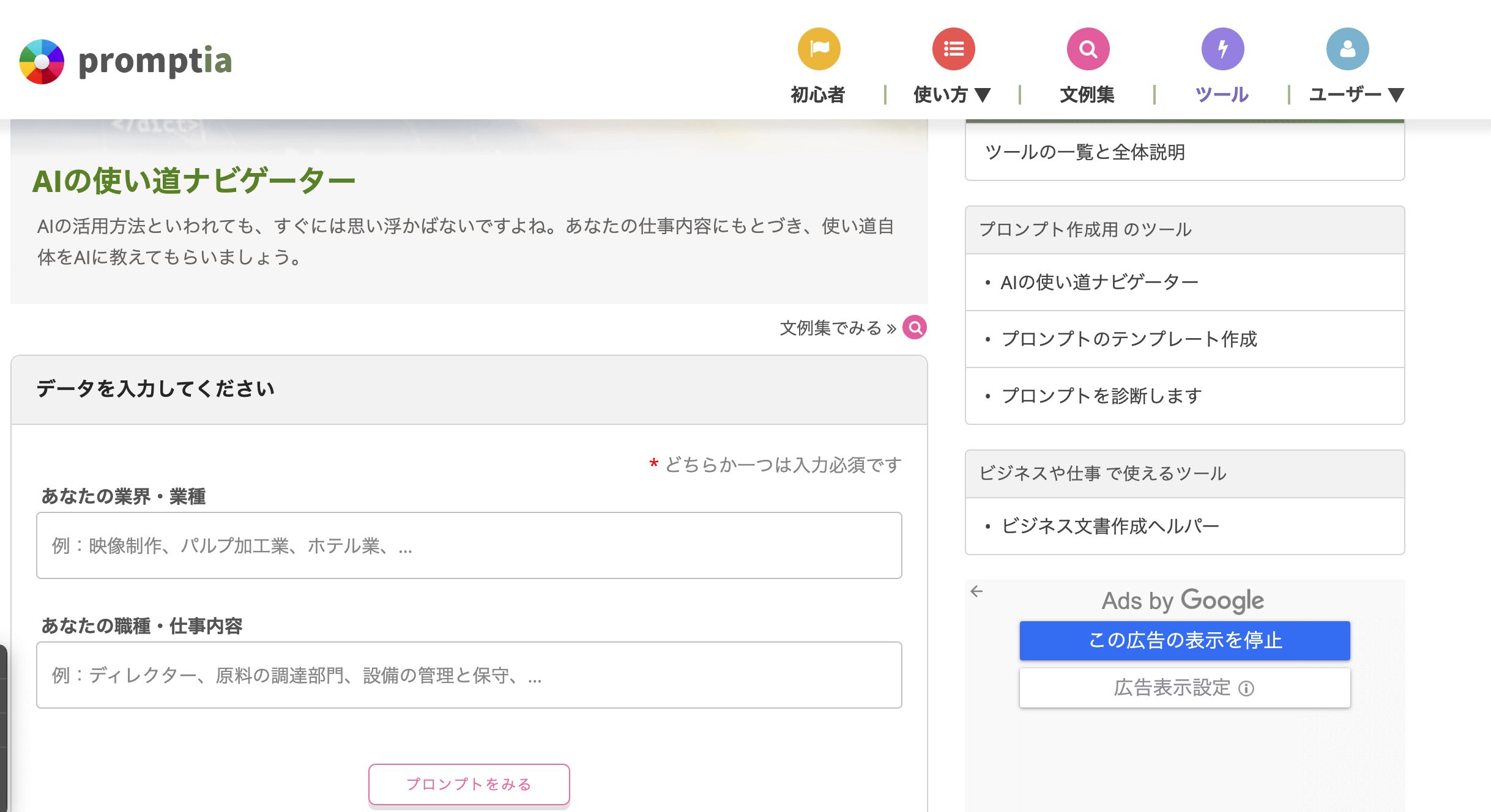Click the red list how-to icon
This screenshot has height=812, width=1491.
(953, 49)
